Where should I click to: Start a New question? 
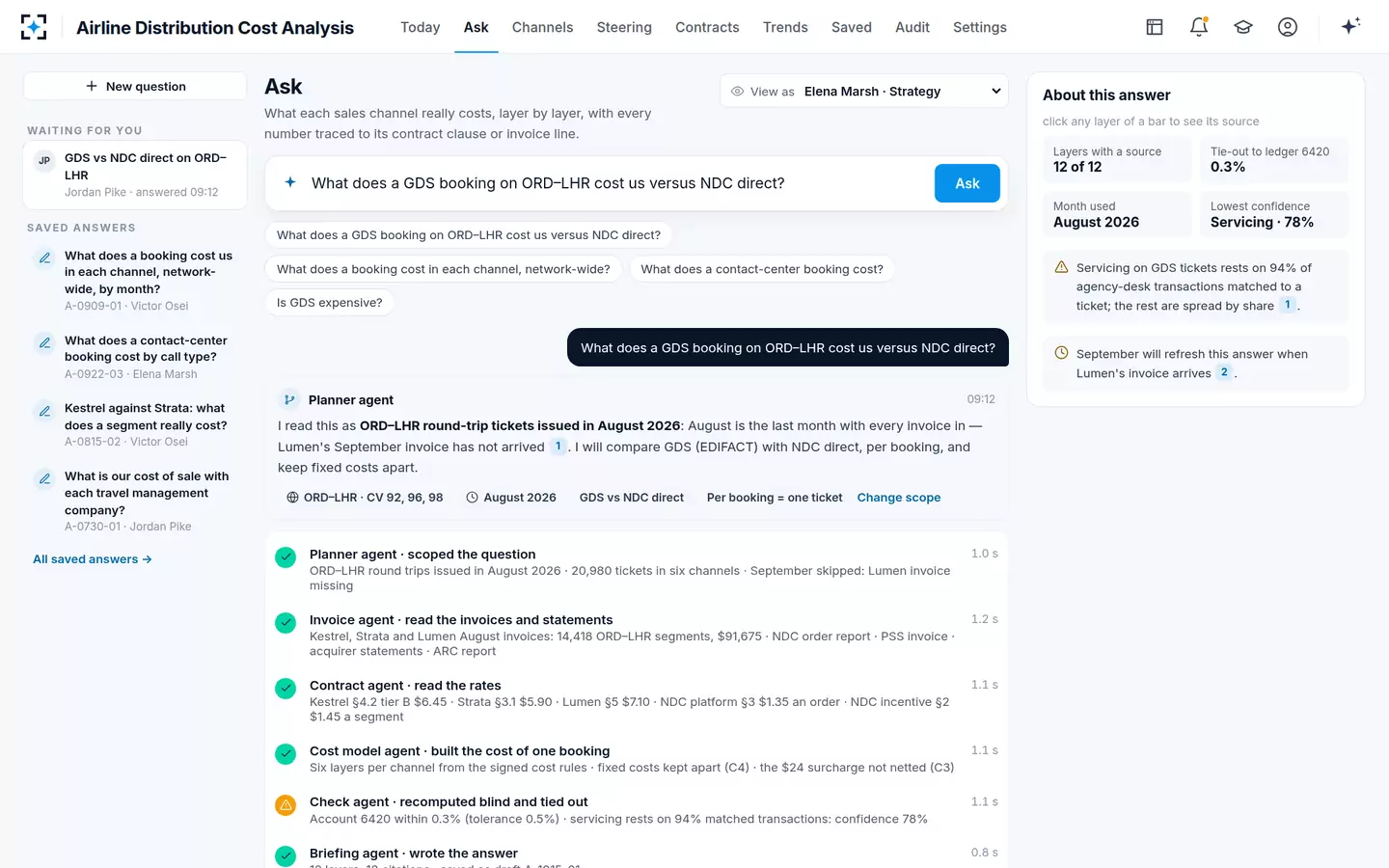click(135, 86)
